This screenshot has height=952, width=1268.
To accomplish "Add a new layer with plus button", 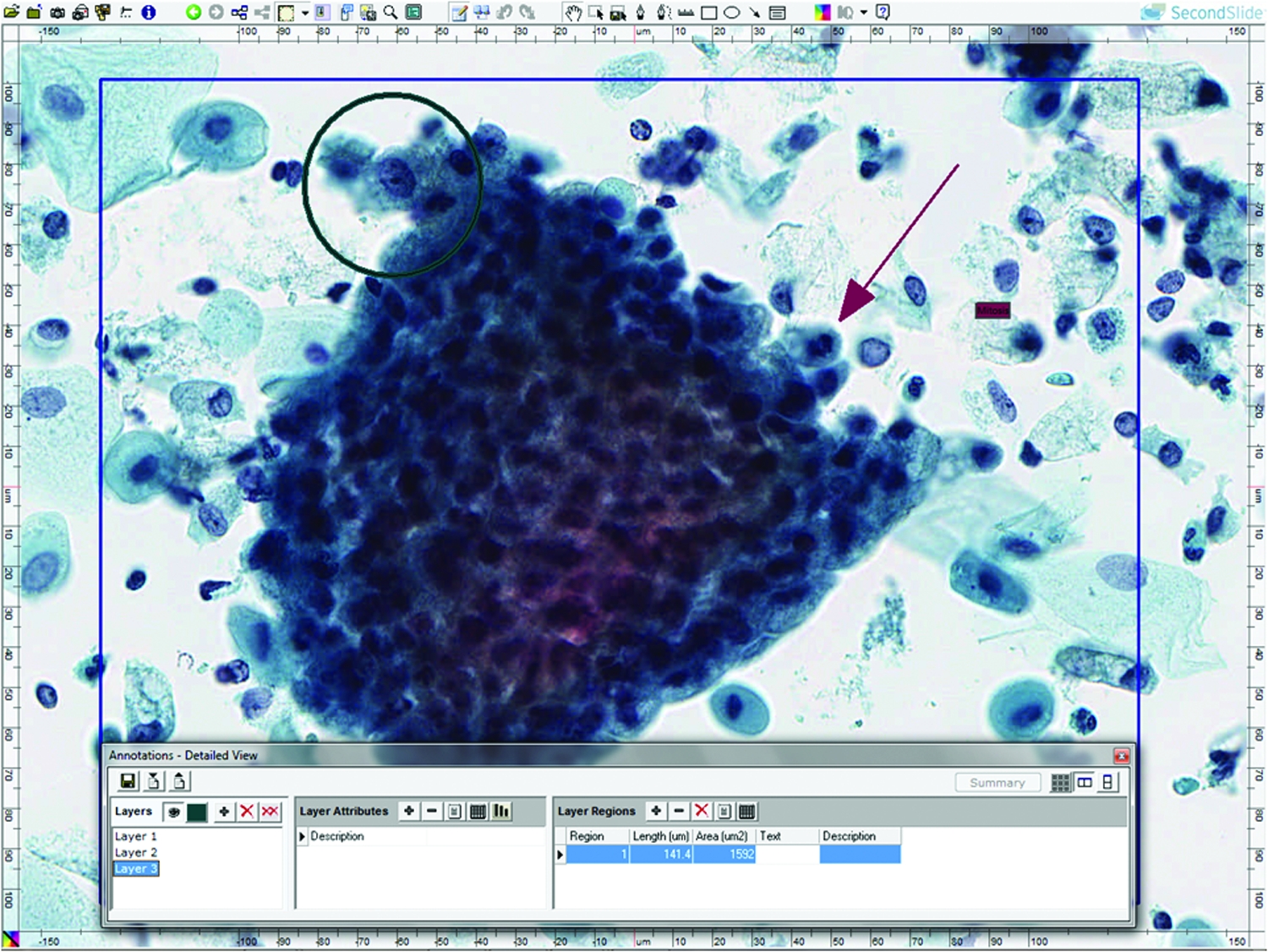I will (x=224, y=812).
